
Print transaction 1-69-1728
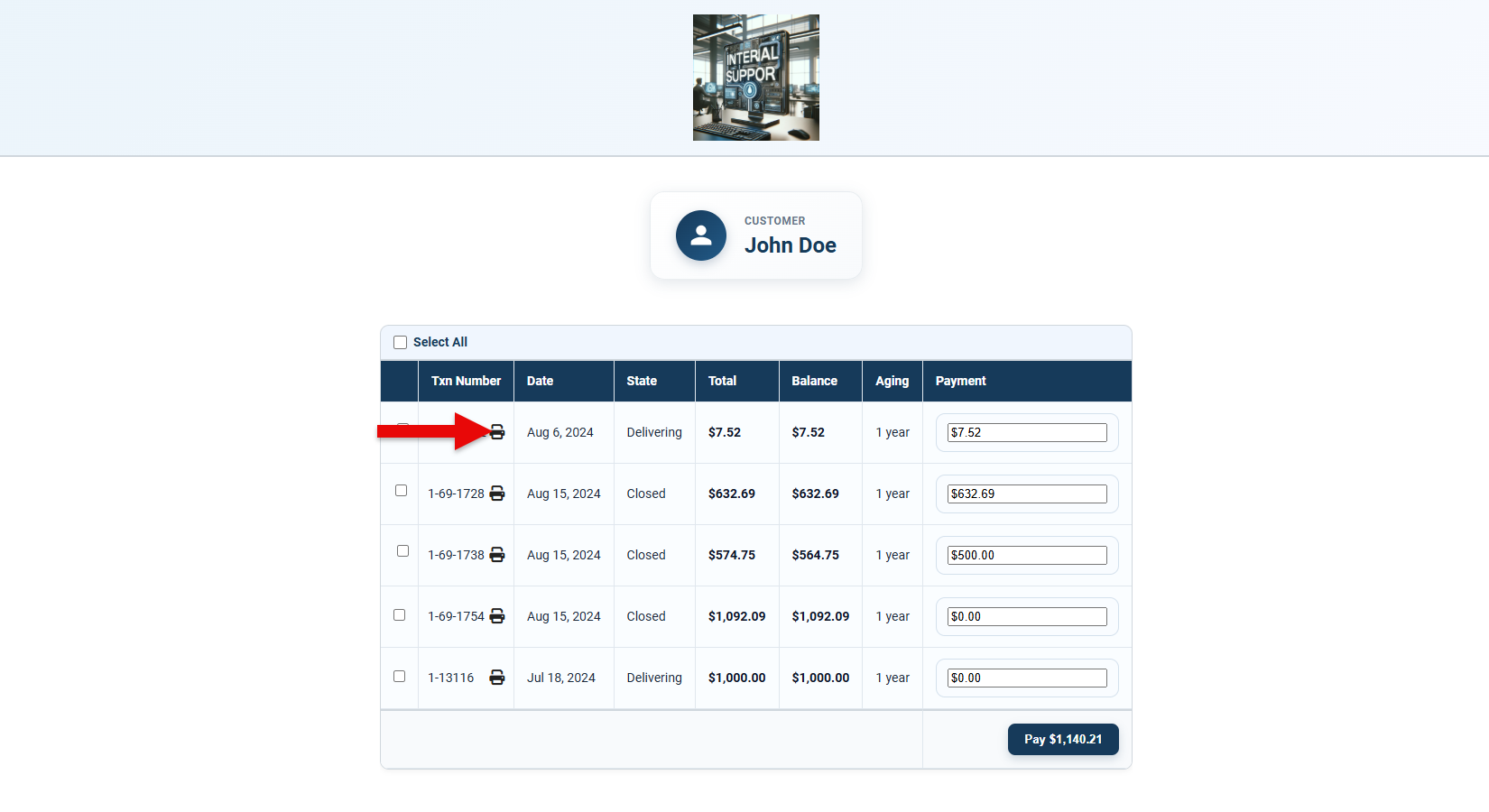496,494
